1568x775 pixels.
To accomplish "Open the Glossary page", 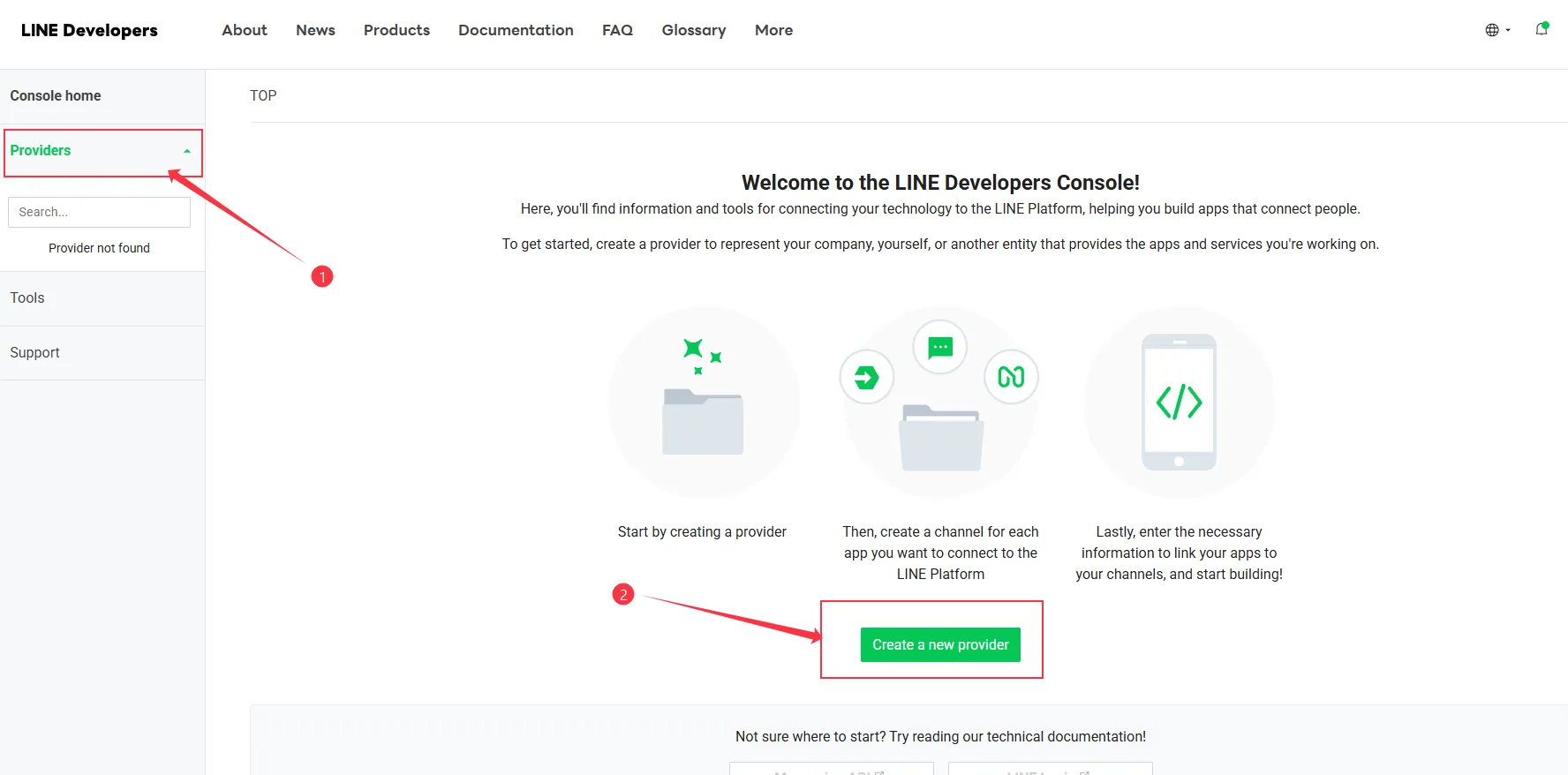I will point(694,30).
